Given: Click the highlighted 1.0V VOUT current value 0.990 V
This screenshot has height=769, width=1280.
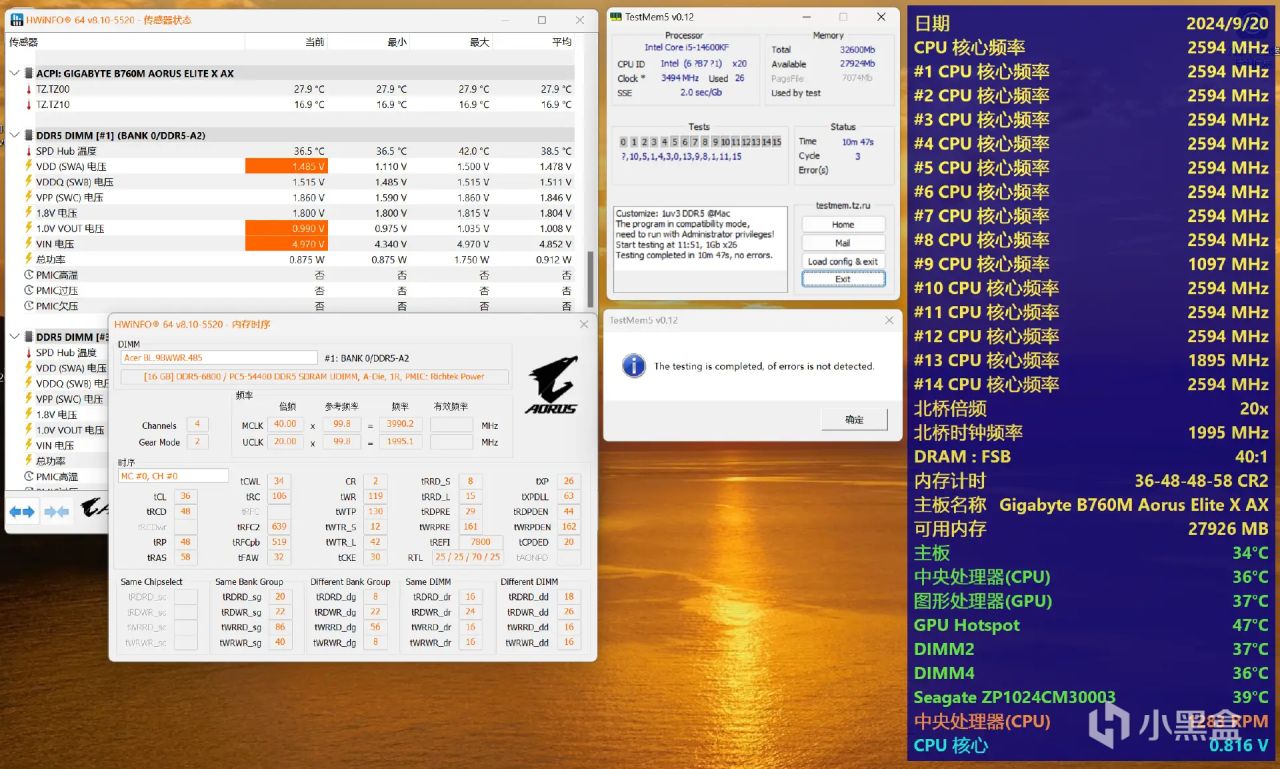Looking at the screenshot, I should click(286, 228).
